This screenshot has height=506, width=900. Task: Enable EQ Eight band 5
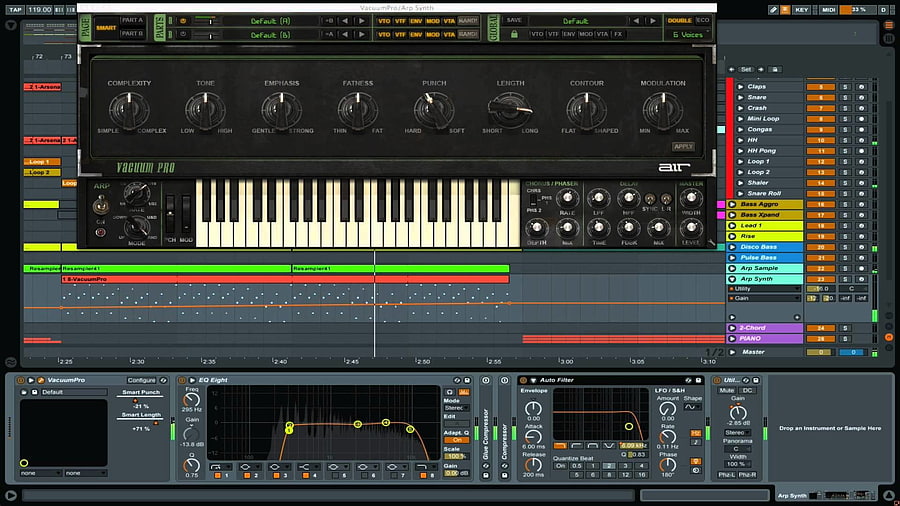[335, 476]
